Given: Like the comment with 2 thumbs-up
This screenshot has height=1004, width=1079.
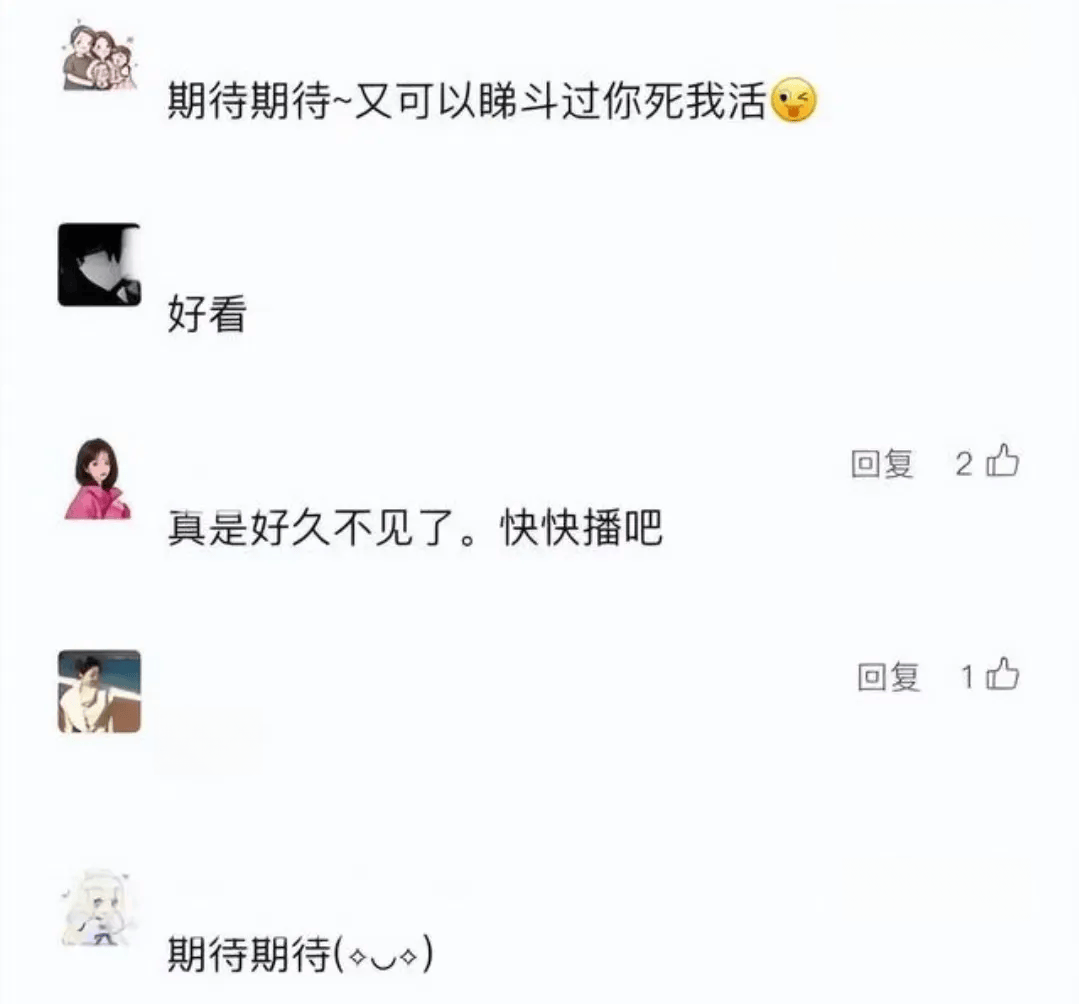Looking at the screenshot, I should coord(1002,461).
